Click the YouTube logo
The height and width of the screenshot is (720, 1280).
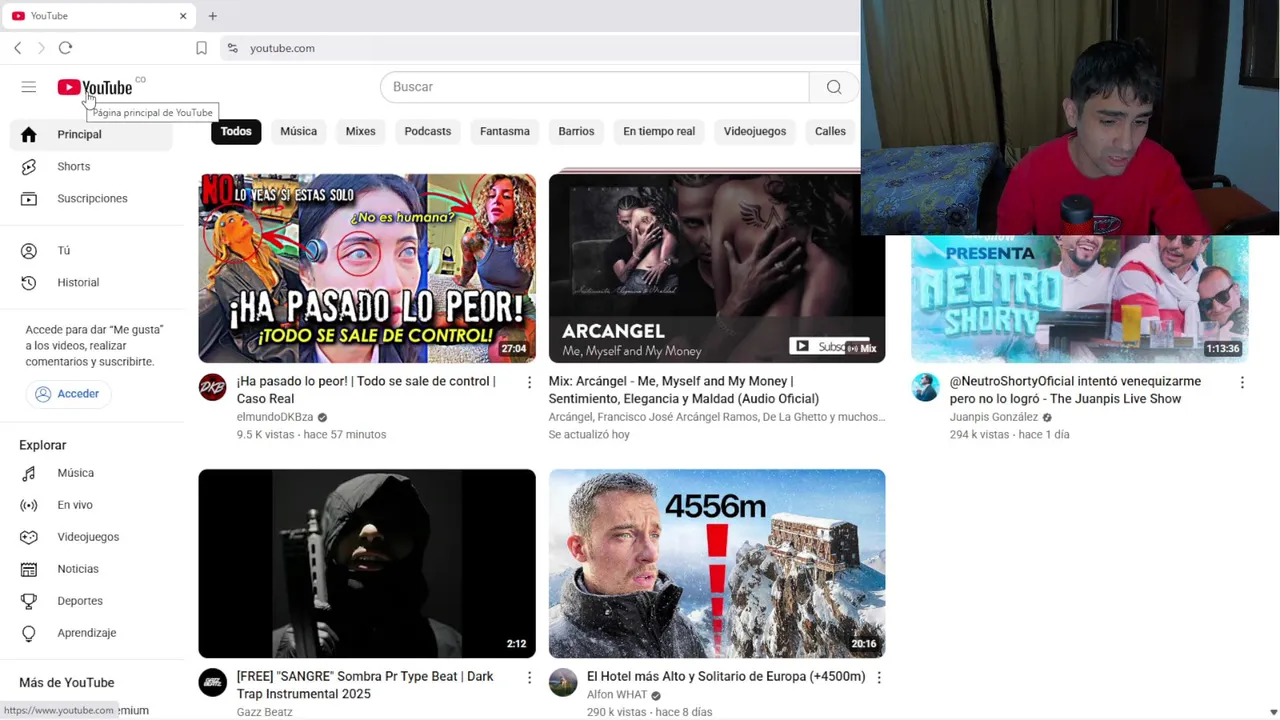95,88
